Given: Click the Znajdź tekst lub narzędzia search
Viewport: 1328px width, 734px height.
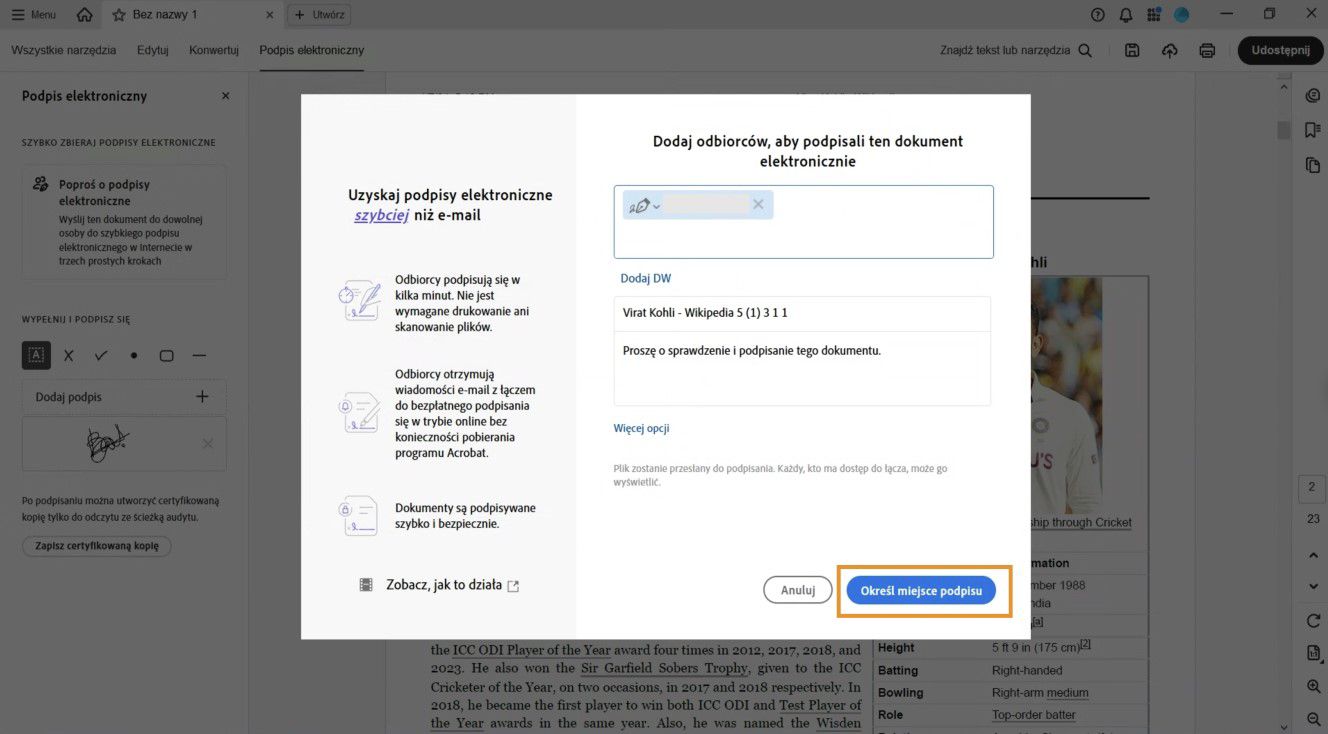Looking at the screenshot, I should [1016, 50].
